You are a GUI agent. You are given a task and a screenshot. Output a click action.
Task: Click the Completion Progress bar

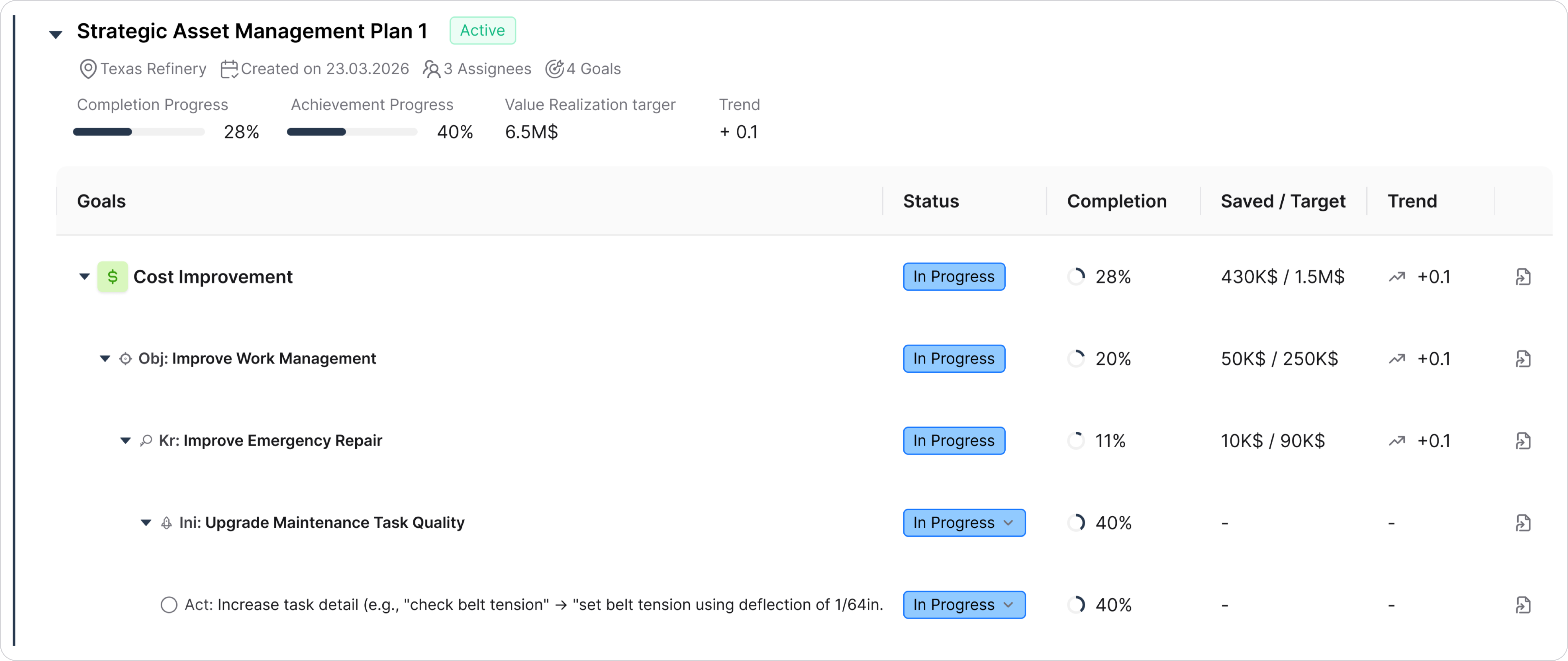click(139, 132)
